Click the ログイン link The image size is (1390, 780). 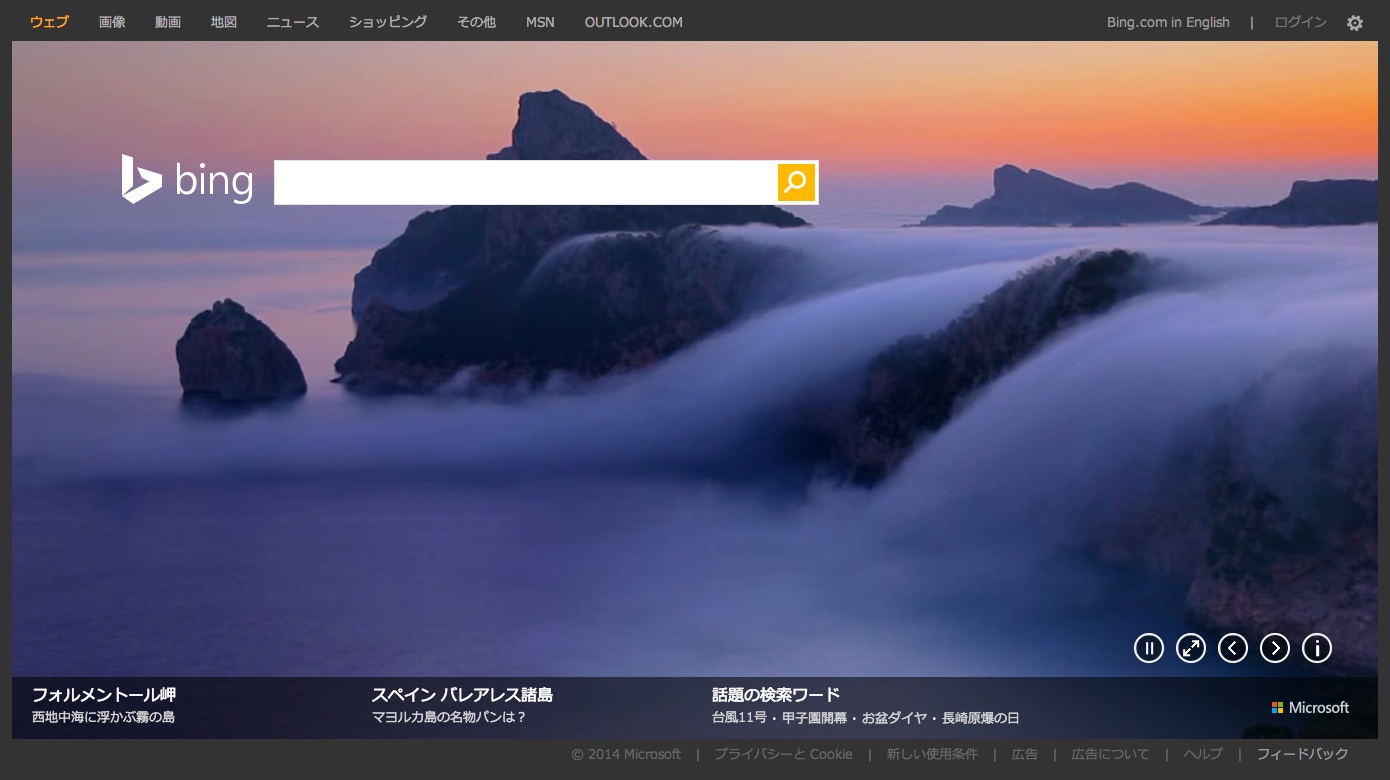[1300, 22]
